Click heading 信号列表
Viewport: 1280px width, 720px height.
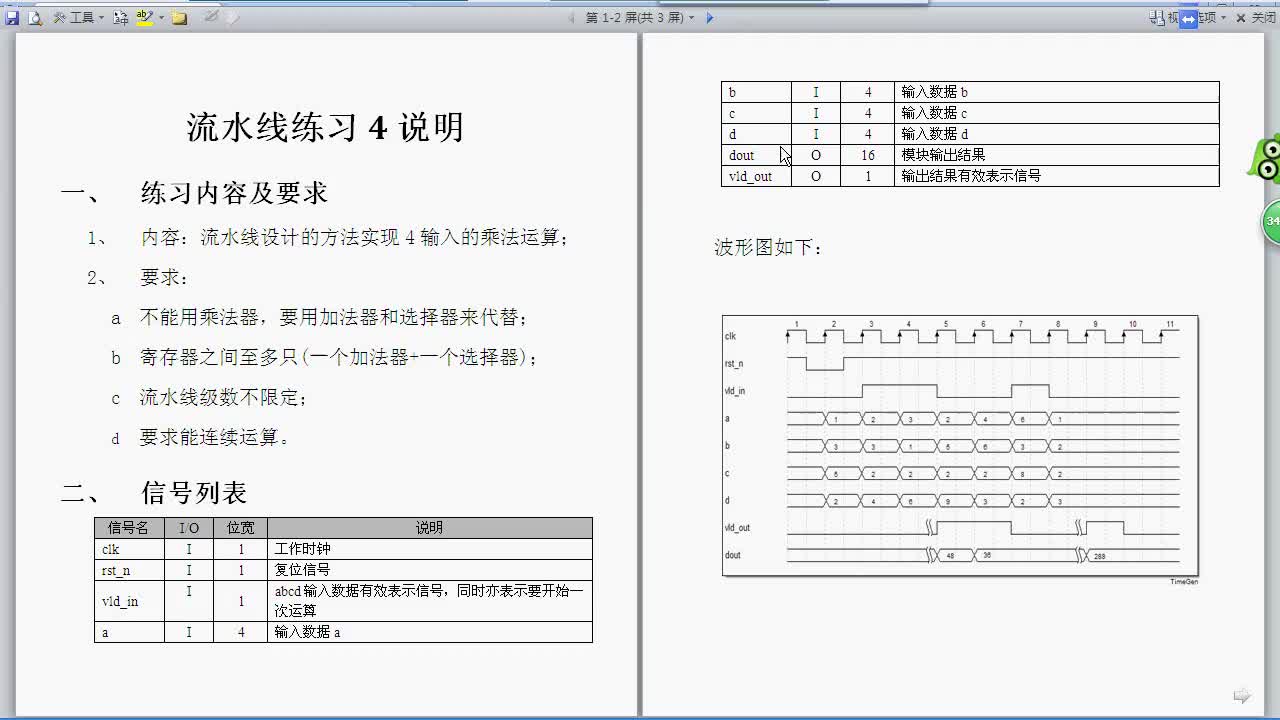coord(194,493)
